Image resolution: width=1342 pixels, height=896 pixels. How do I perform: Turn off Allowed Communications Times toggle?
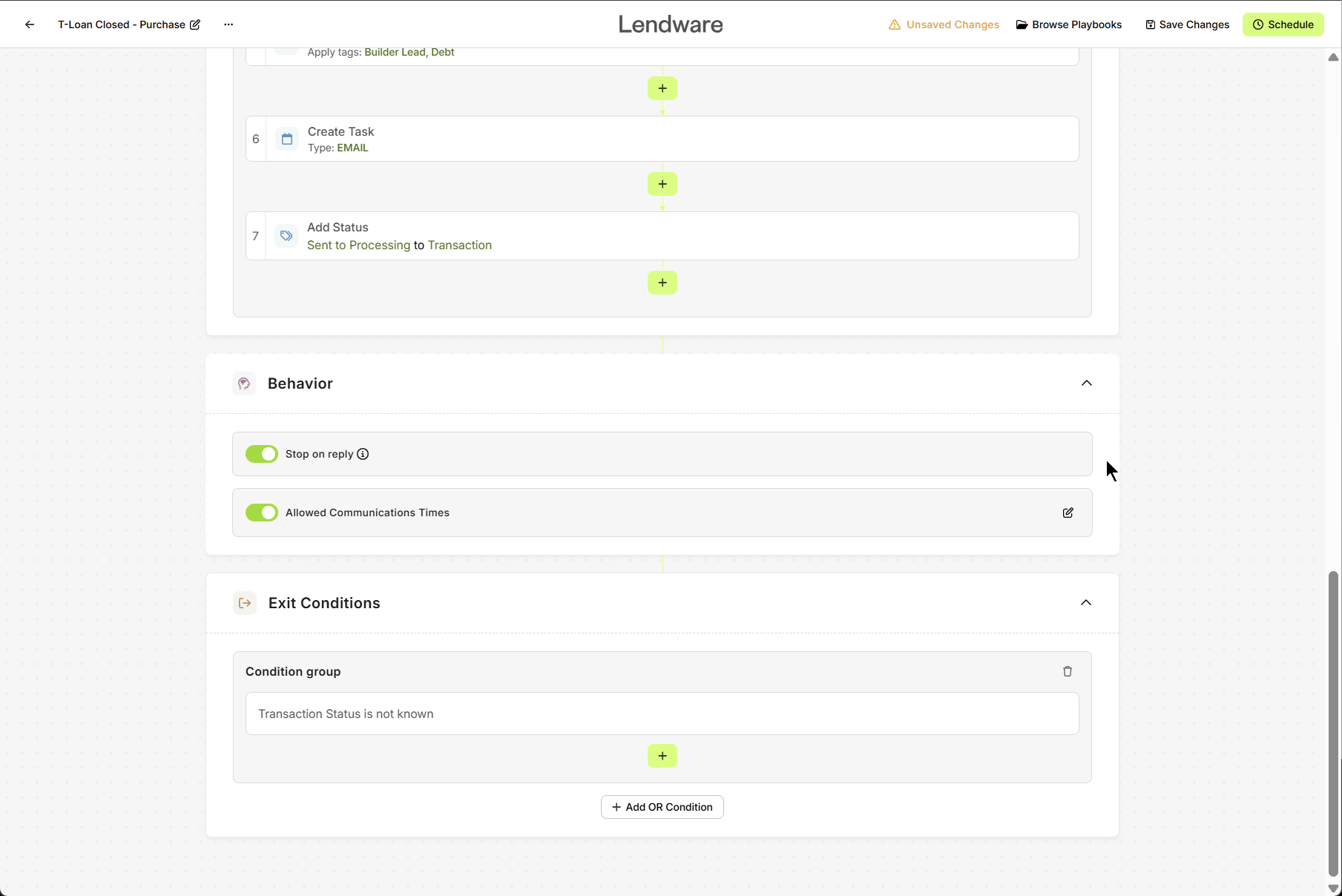[262, 513]
